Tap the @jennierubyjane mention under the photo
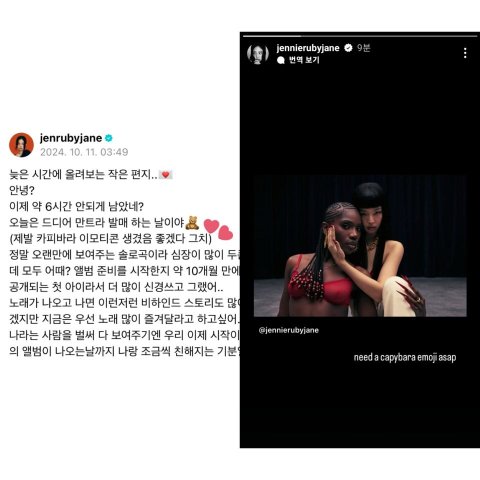Viewport: 480px width, 480px height. click(x=289, y=330)
